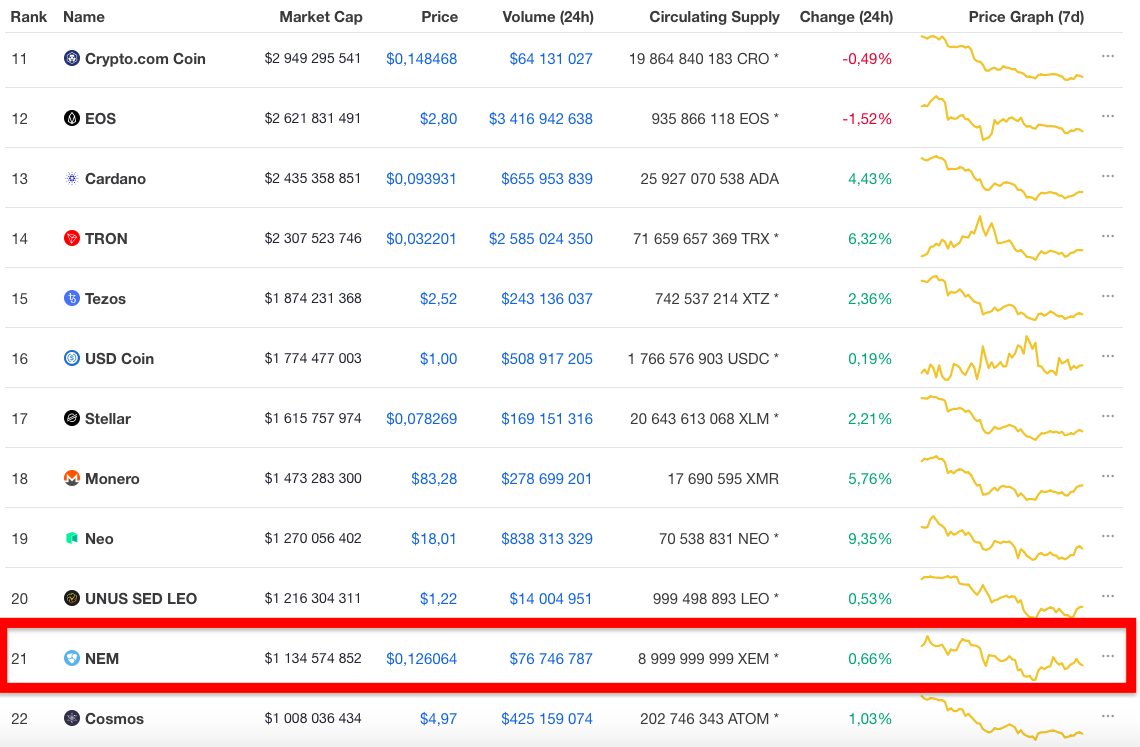
Task: Click the $655 953 839 volume link
Action: click(x=547, y=179)
